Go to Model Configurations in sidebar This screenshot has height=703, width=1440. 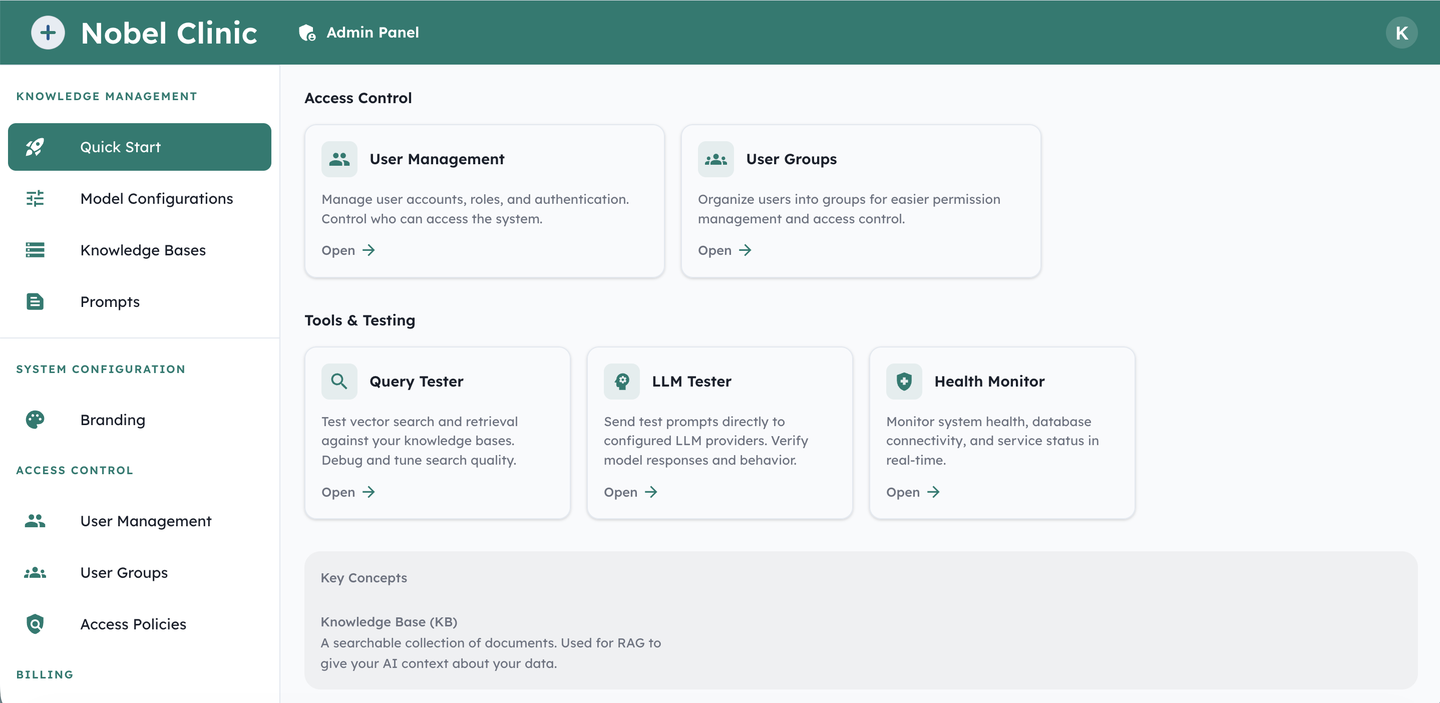139,199
